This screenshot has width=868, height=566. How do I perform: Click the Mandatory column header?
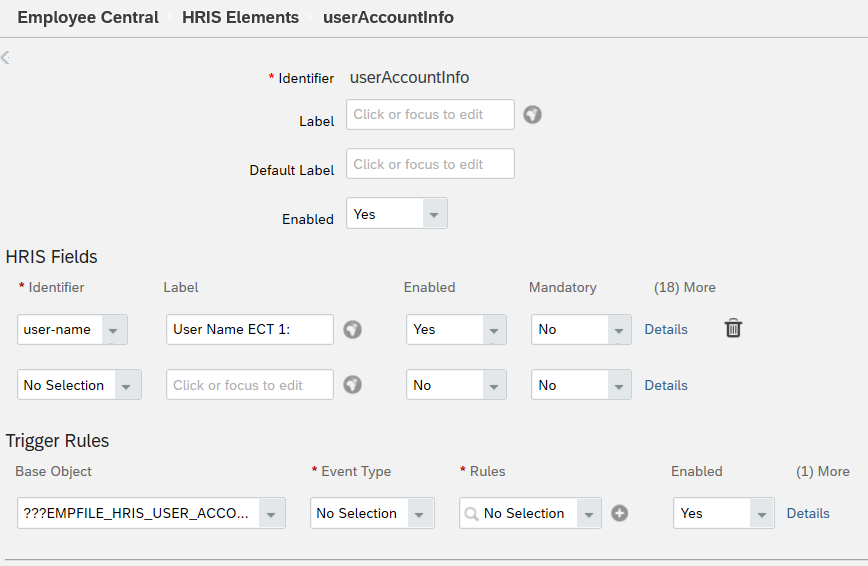click(563, 287)
